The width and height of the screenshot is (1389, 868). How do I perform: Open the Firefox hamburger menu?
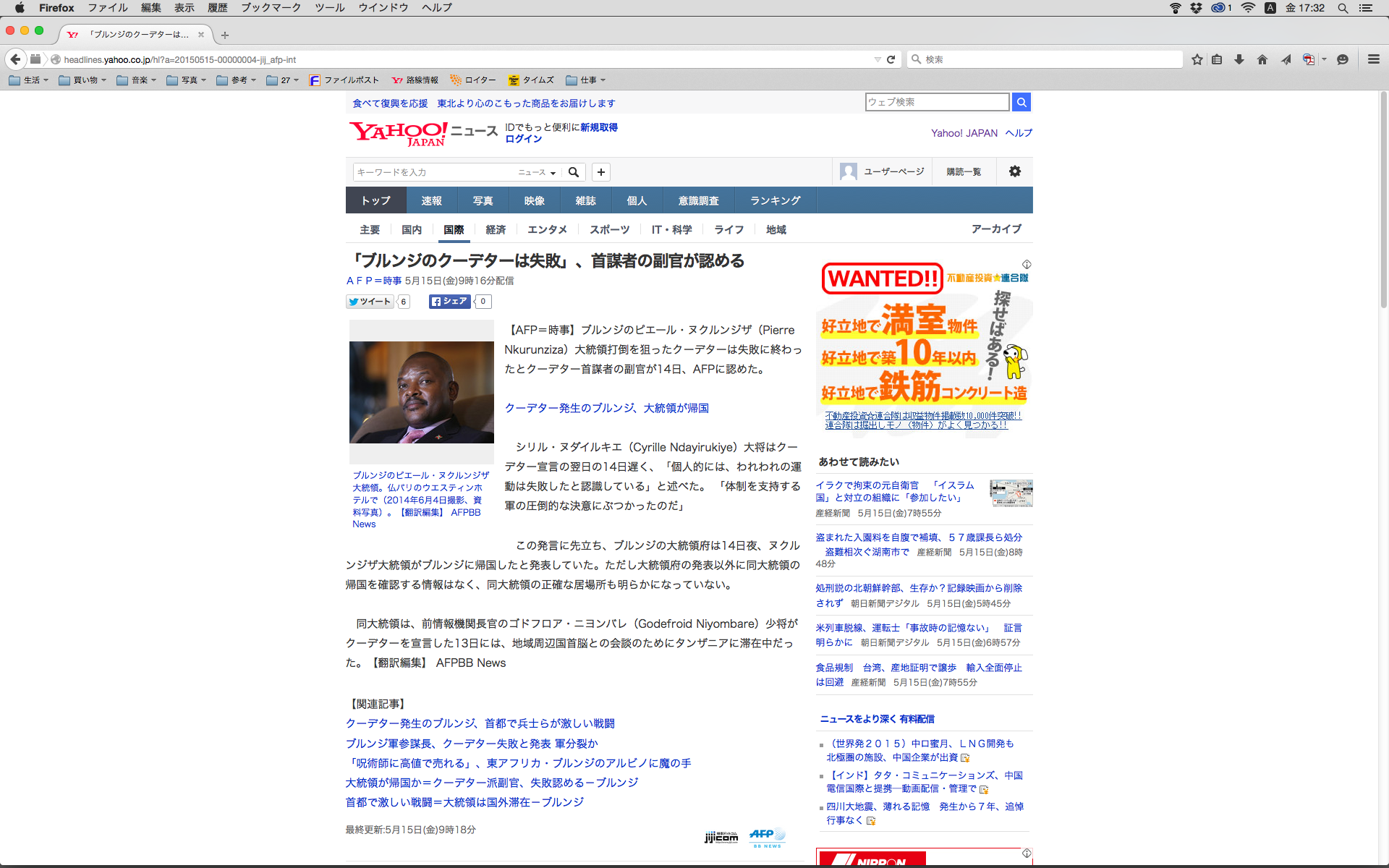click(1373, 59)
